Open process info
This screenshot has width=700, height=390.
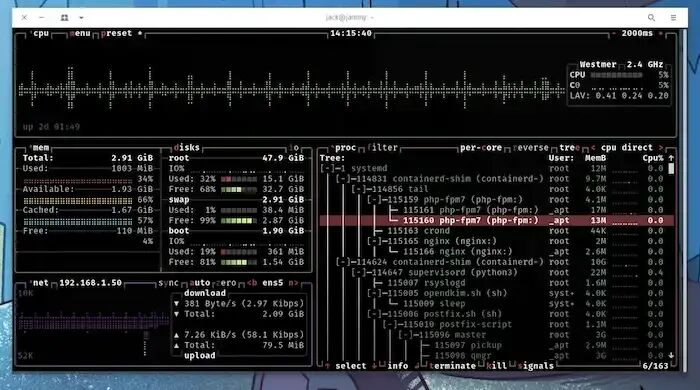(397, 366)
